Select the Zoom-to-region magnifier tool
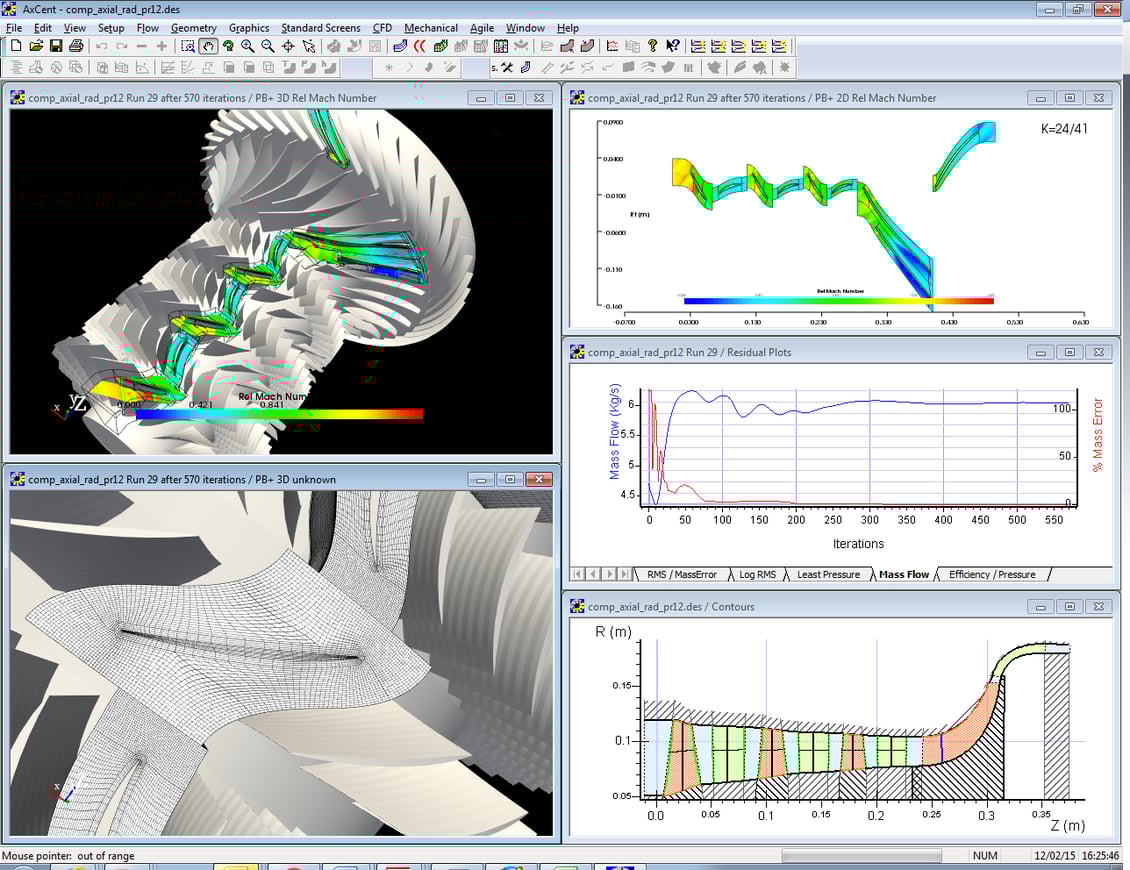The width and height of the screenshot is (1130, 870). tap(189, 45)
